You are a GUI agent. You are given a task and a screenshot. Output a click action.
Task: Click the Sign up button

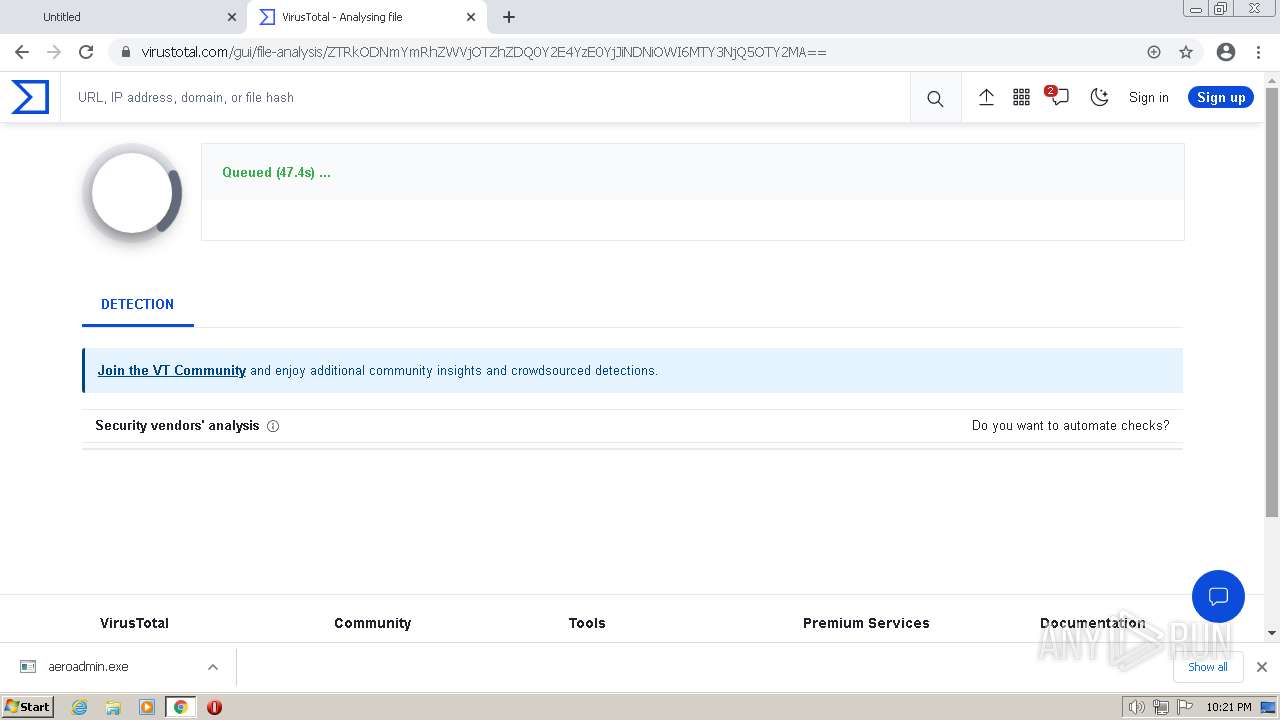pos(1220,97)
